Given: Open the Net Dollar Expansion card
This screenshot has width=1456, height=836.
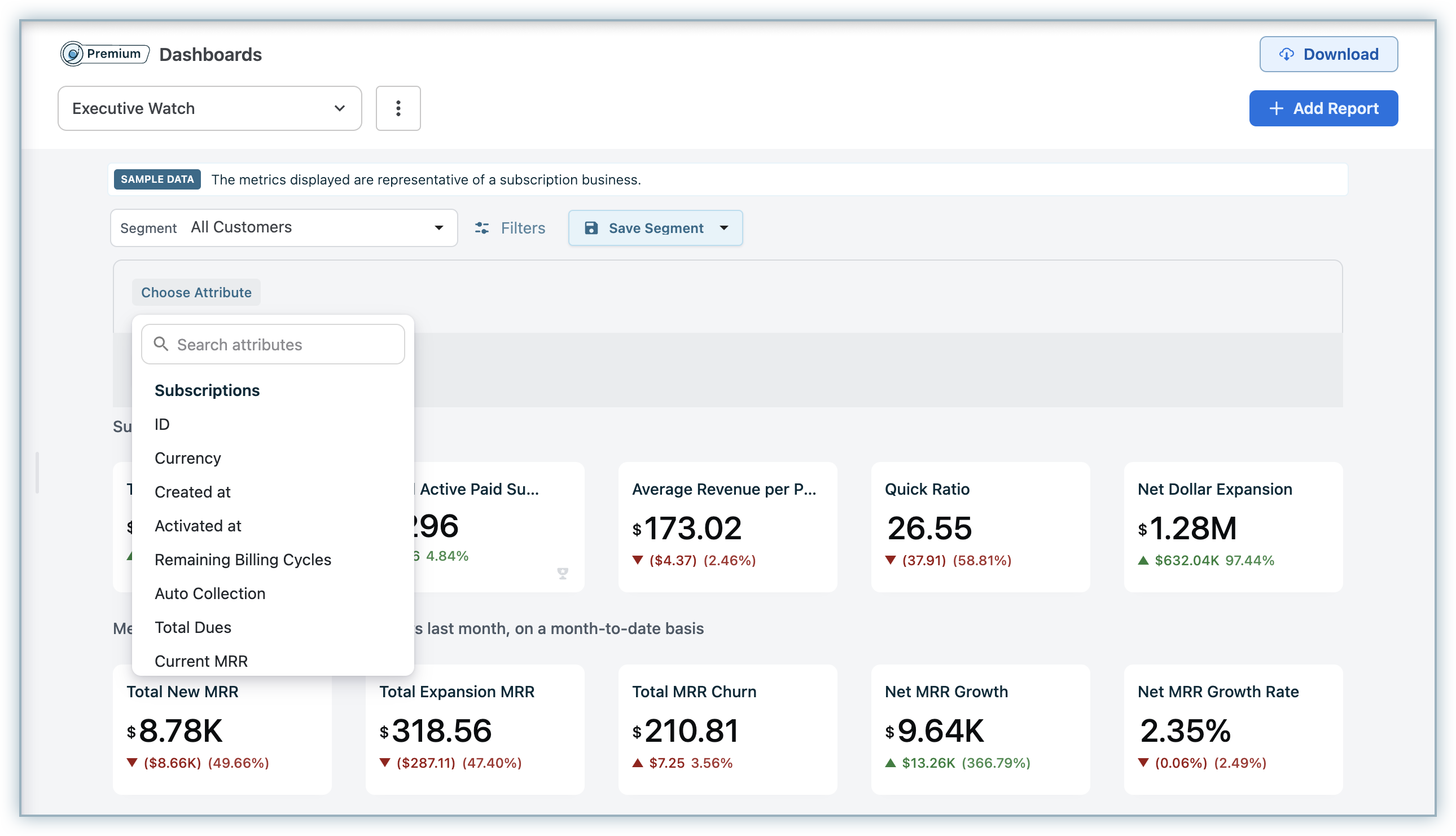Looking at the screenshot, I should point(1233,526).
